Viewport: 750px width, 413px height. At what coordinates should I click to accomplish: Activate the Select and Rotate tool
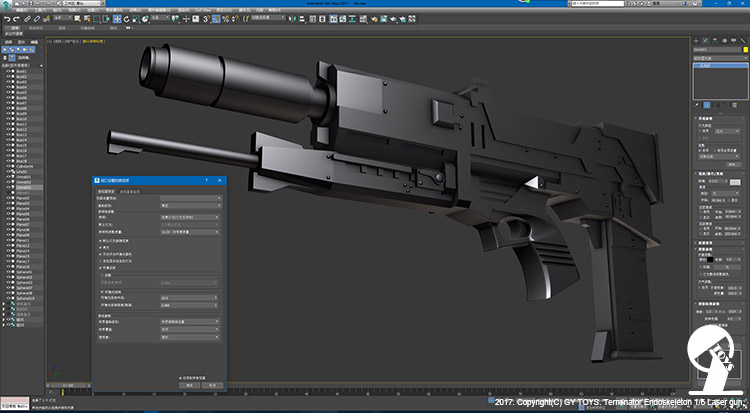[x=126, y=19]
